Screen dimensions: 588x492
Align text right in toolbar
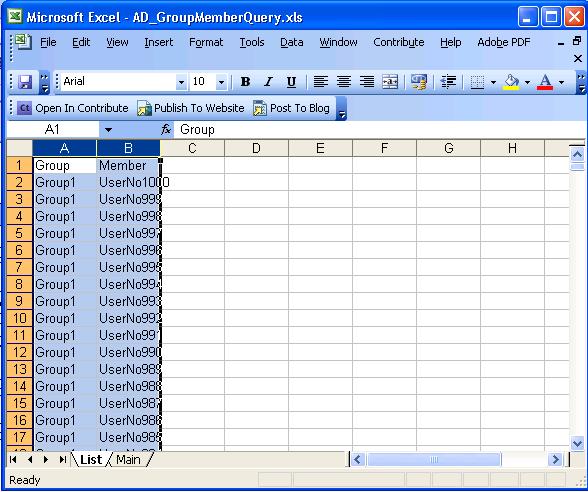366,82
